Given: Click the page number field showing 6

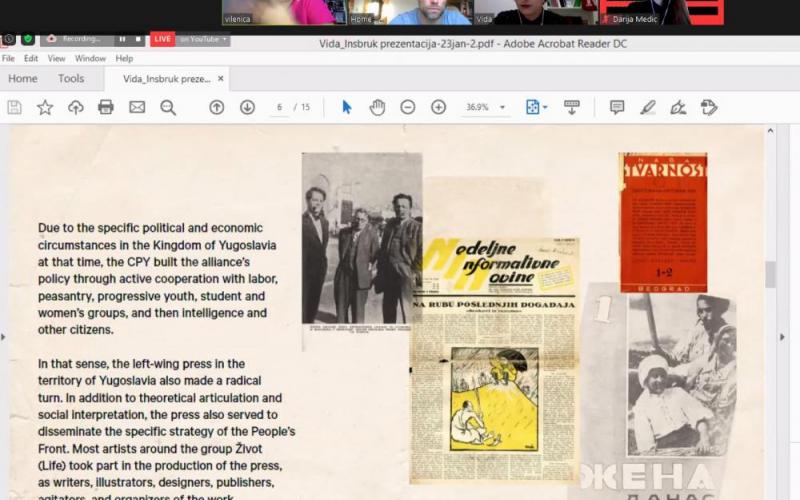Looking at the screenshot, I should tap(279, 107).
